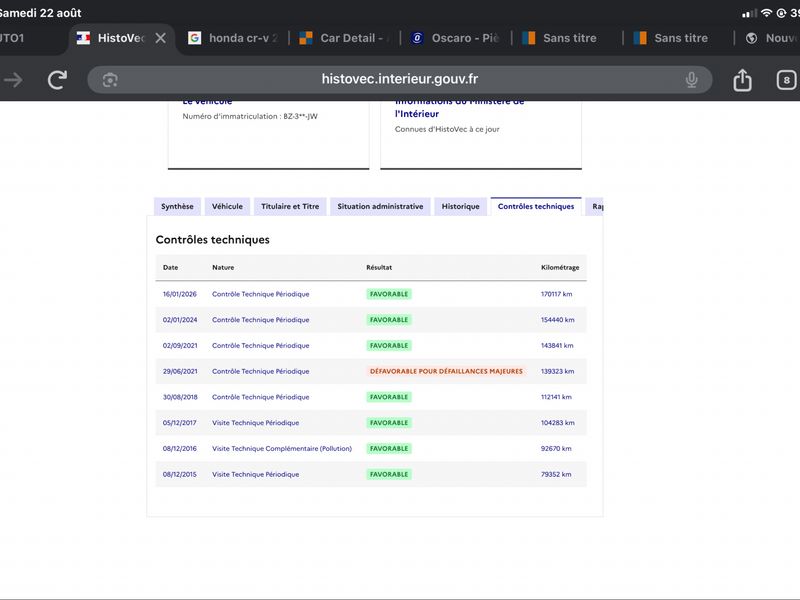Switch to the honda cr-v Google tab
Image resolution: width=800 pixels, height=600 pixels.
(x=233, y=38)
